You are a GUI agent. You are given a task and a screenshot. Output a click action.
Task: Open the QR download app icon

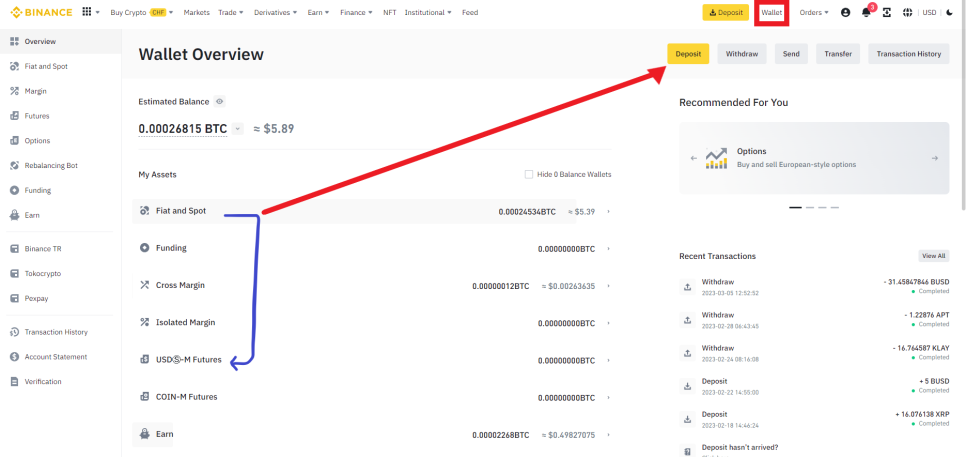click(x=887, y=12)
